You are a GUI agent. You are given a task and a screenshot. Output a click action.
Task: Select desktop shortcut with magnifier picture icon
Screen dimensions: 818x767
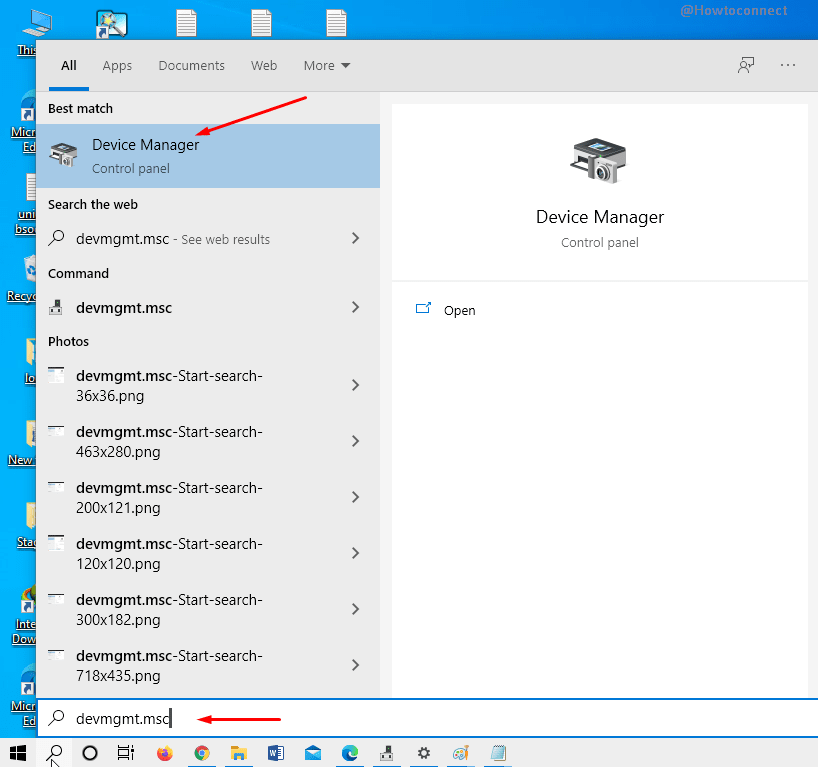pyautogui.click(x=112, y=24)
